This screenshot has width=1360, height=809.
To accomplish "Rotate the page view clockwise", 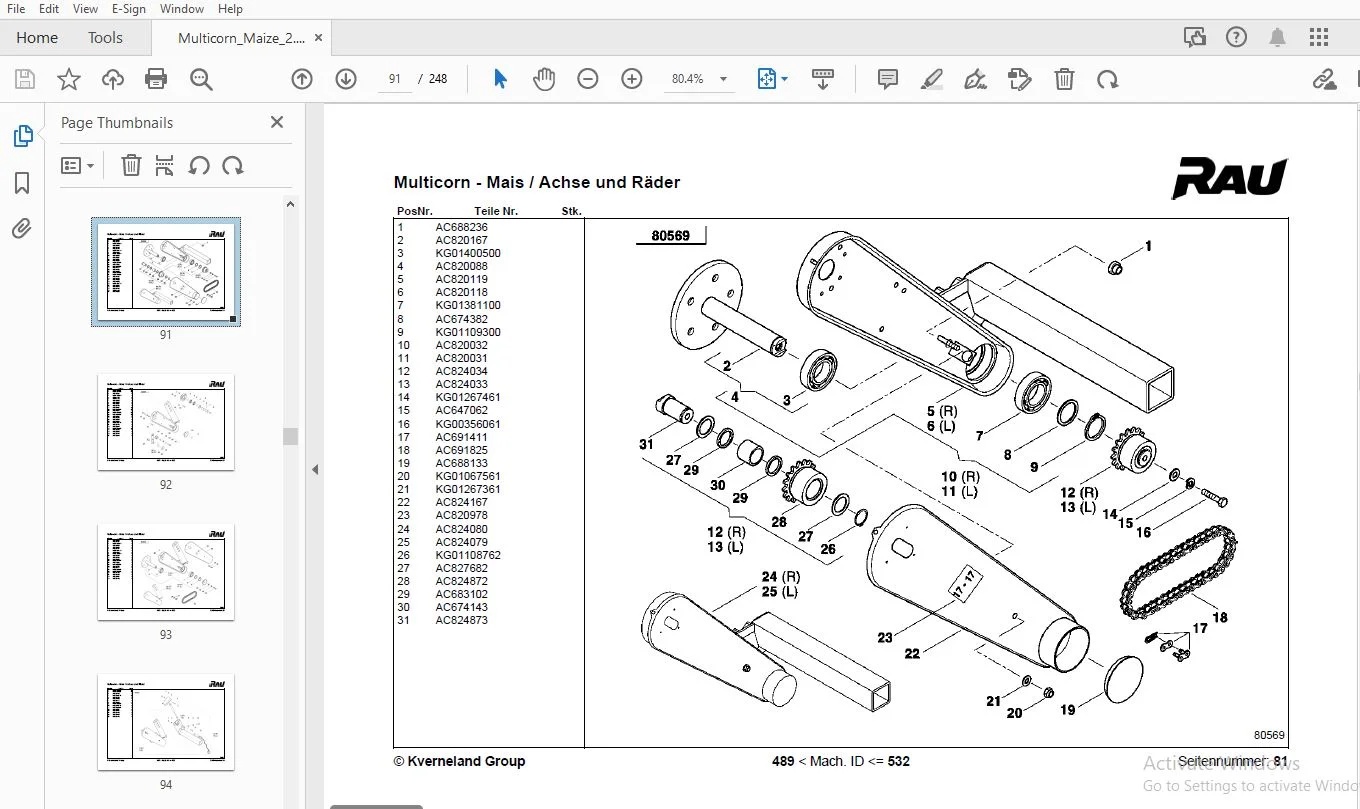I will (x=1107, y=79).
